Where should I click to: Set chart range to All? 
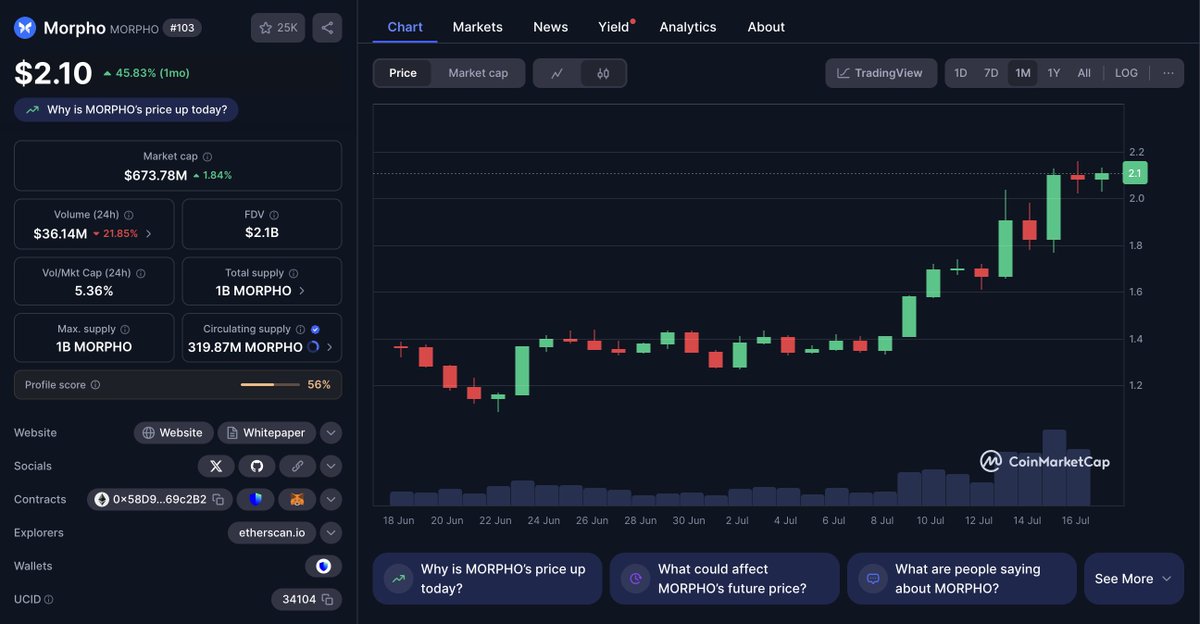click(1084, 73)
